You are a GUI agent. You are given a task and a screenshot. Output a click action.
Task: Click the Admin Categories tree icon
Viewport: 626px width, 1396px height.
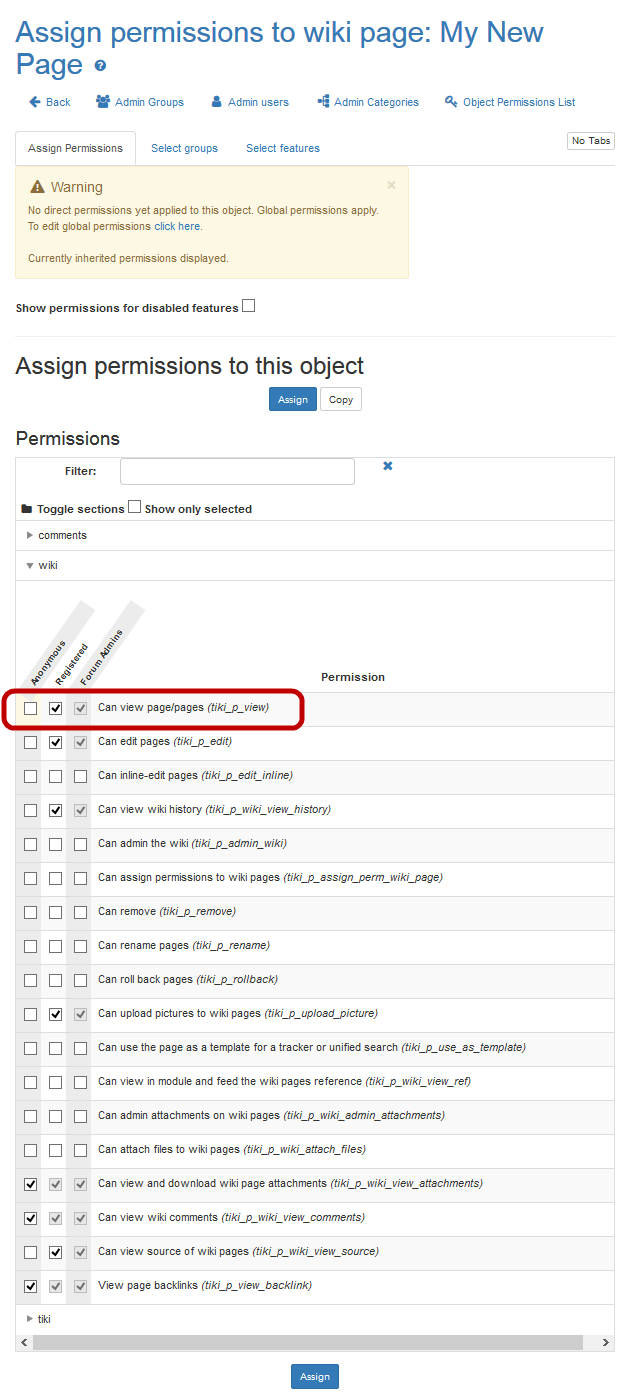click(323, 102)
